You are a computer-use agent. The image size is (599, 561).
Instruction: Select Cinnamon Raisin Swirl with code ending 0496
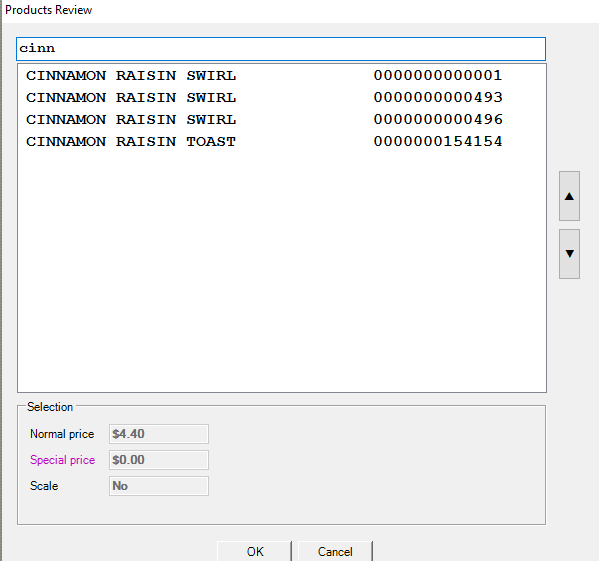282,120
